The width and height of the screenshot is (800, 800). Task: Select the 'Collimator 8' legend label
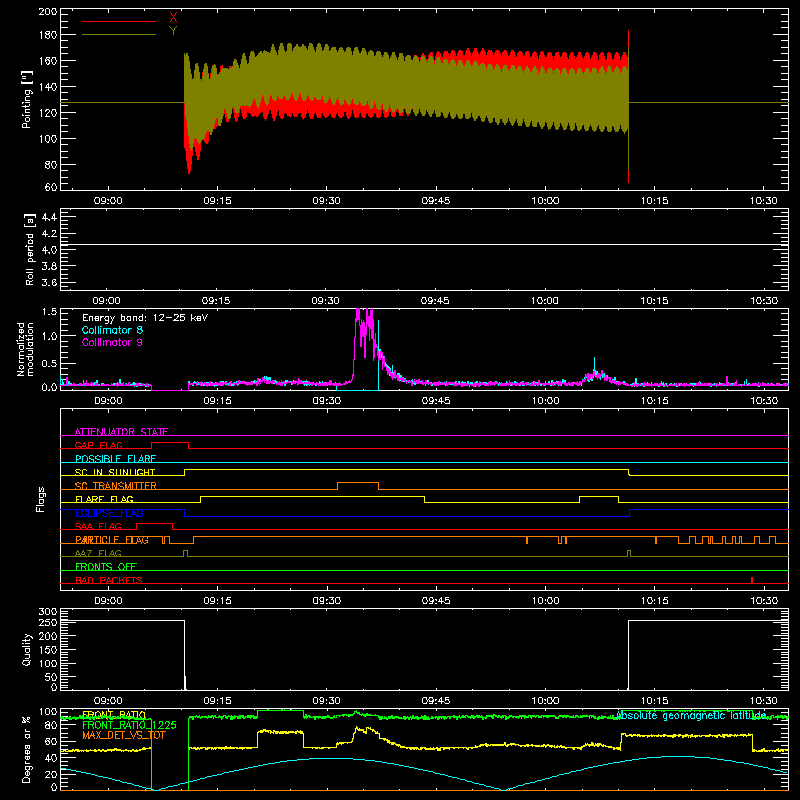(112, 330)
